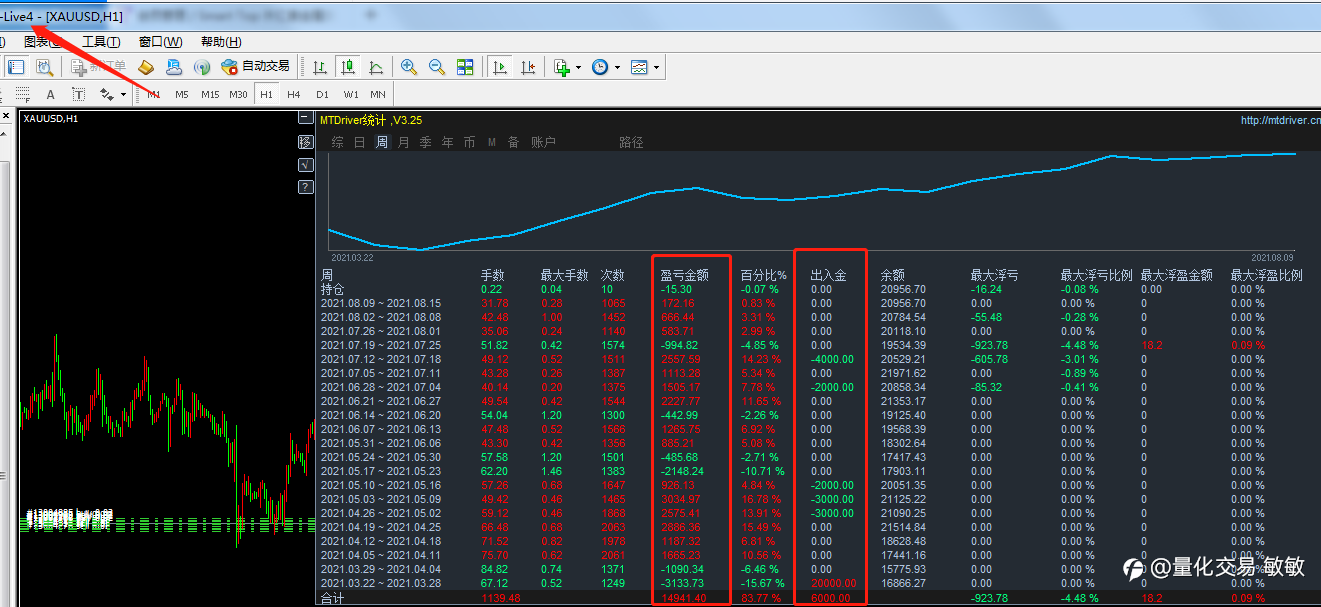
Task: Toggle the MTDriver '√' check button
Action: point(305,164)
